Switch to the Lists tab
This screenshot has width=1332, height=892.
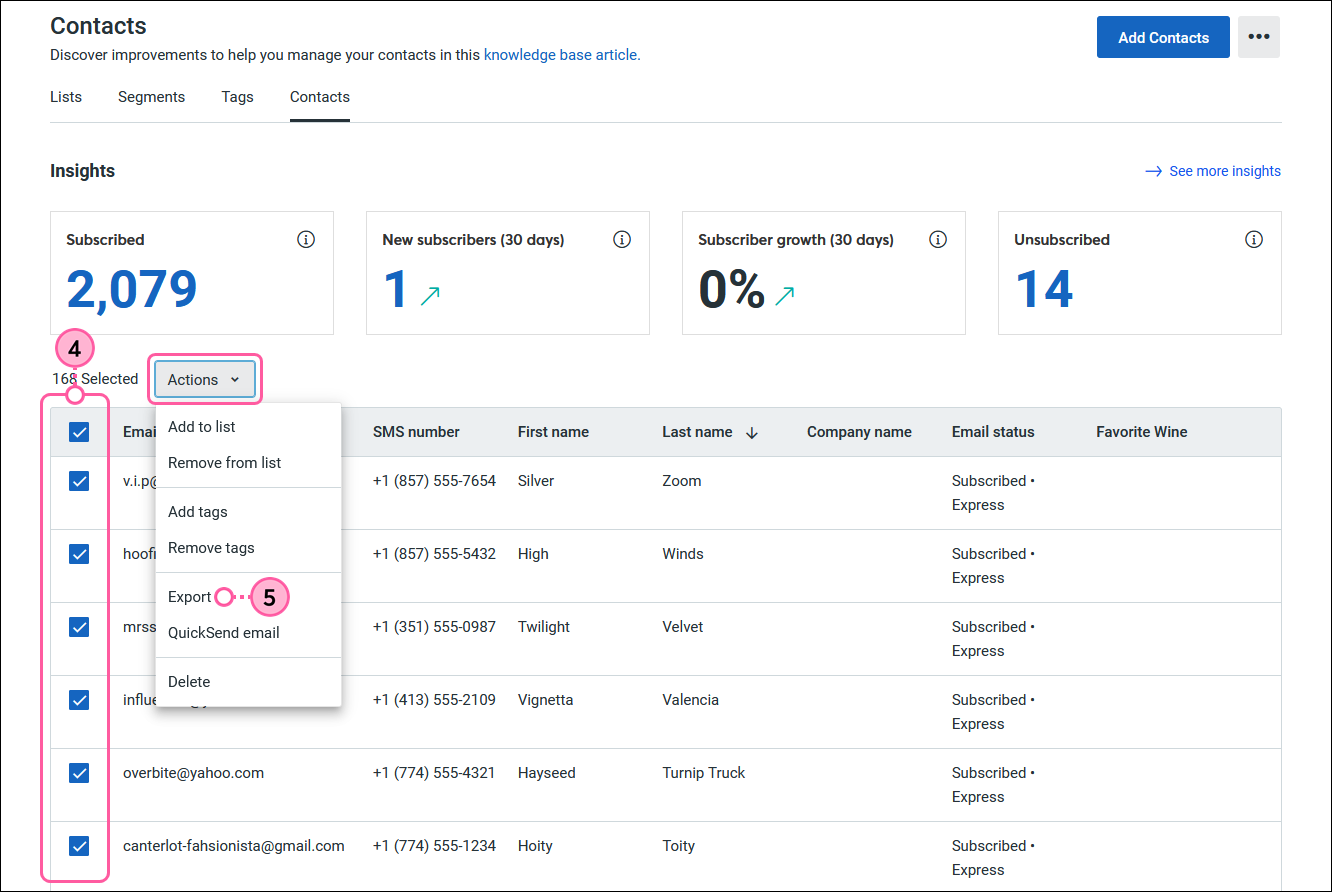(x=66, y=97)
